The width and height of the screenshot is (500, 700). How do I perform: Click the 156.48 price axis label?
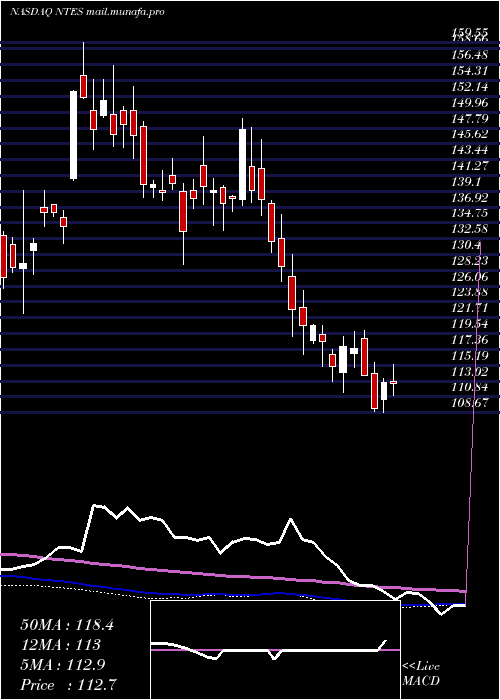coord(470,54)
